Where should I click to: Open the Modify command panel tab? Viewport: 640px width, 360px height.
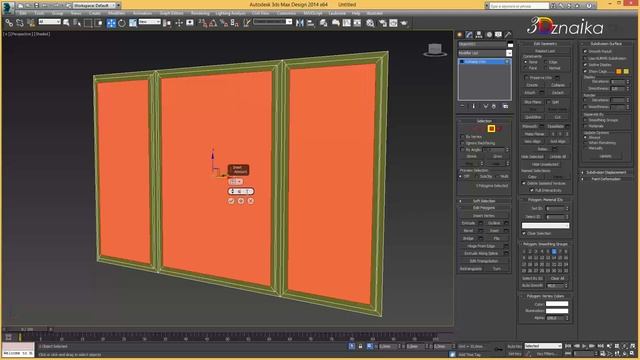(x=469, y=35)
